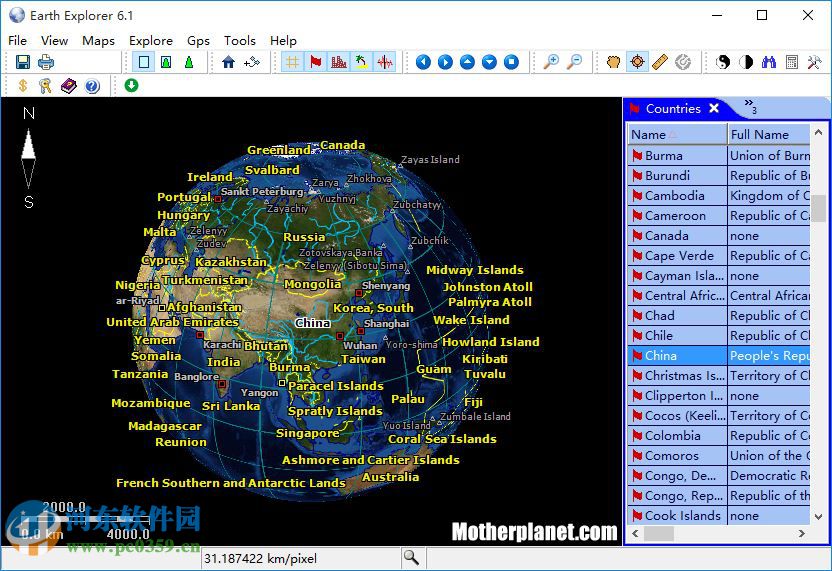Click the binoculars find icon
Viewport: 832px width, 571px height.
[x=768, y=62]
